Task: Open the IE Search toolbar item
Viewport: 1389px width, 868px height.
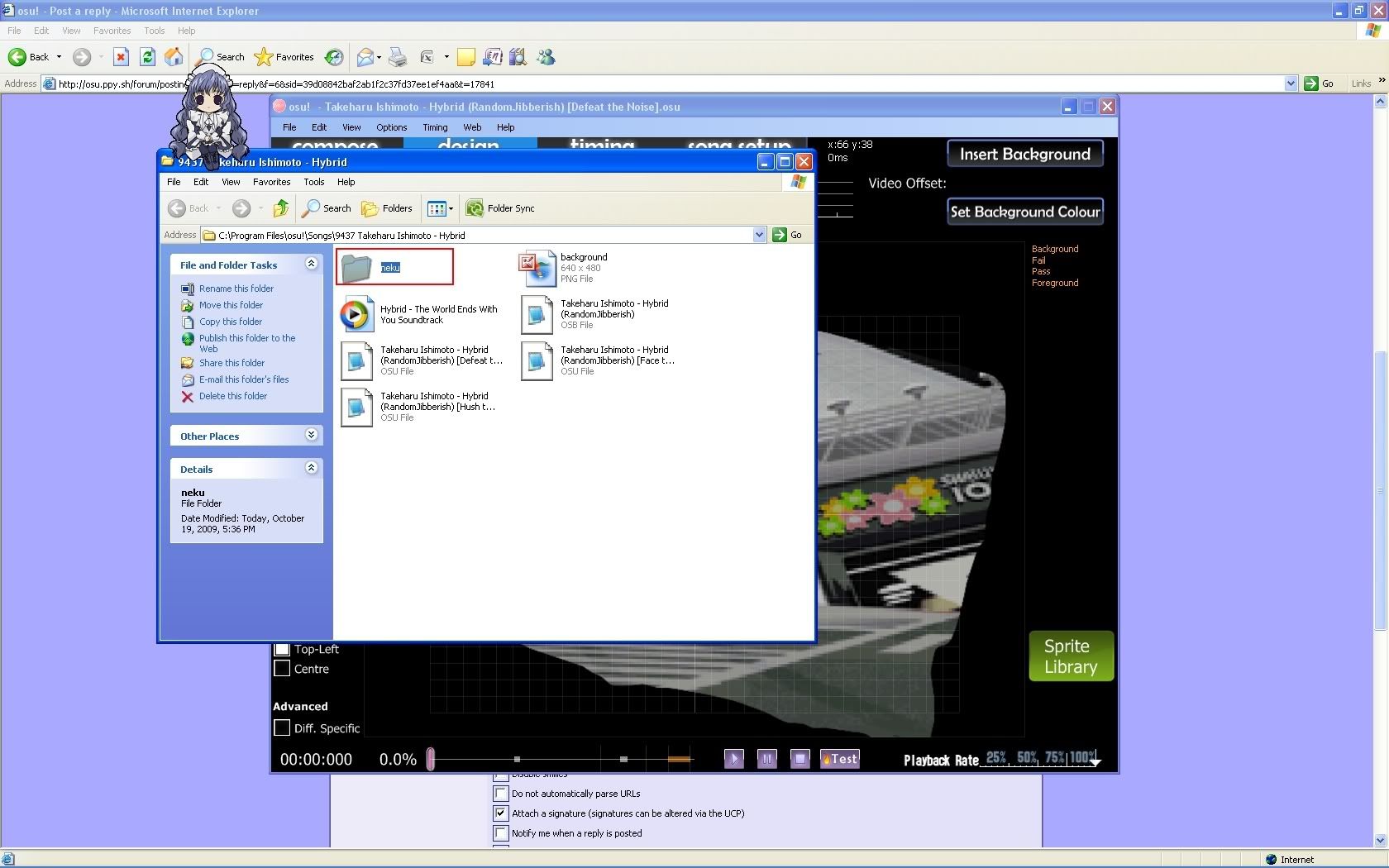Action: (x=222, y=57)
